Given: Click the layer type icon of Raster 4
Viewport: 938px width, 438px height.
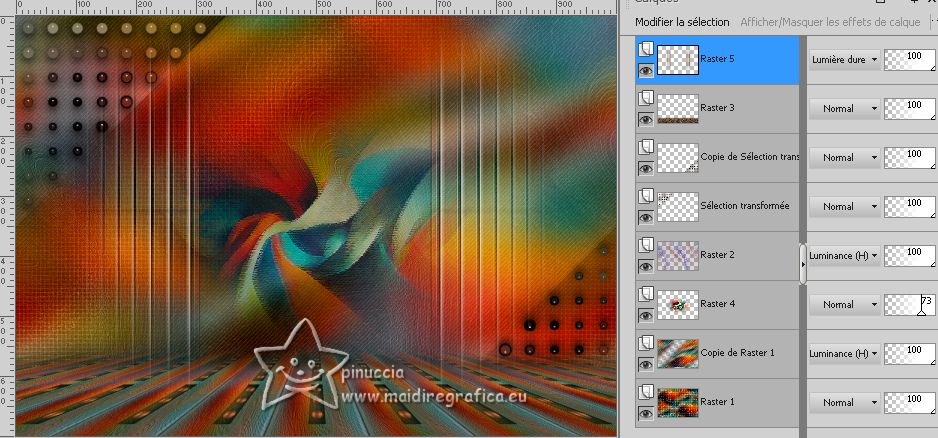Looking at the screenshot, I should point(645,294).
